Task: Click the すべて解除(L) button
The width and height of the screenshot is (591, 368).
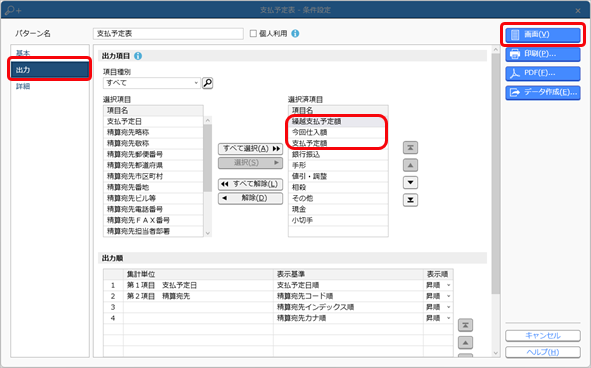Action: pyautogui.click(x=251, y=184)
